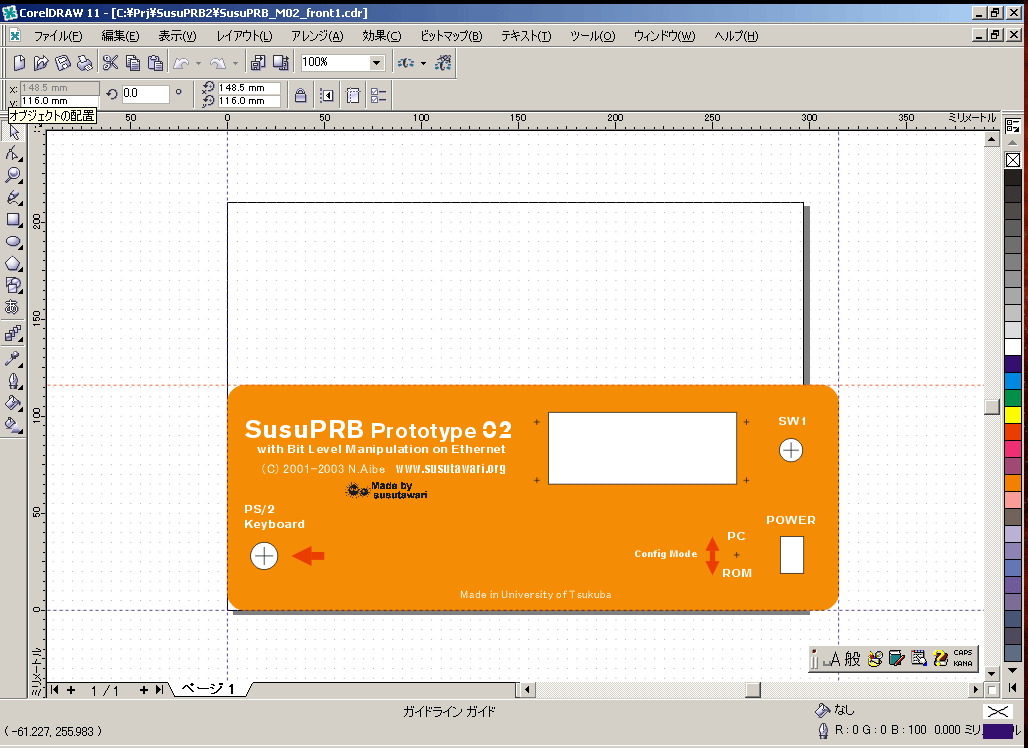Choose the Freehand drawing tool

click(x=13, y=197)
